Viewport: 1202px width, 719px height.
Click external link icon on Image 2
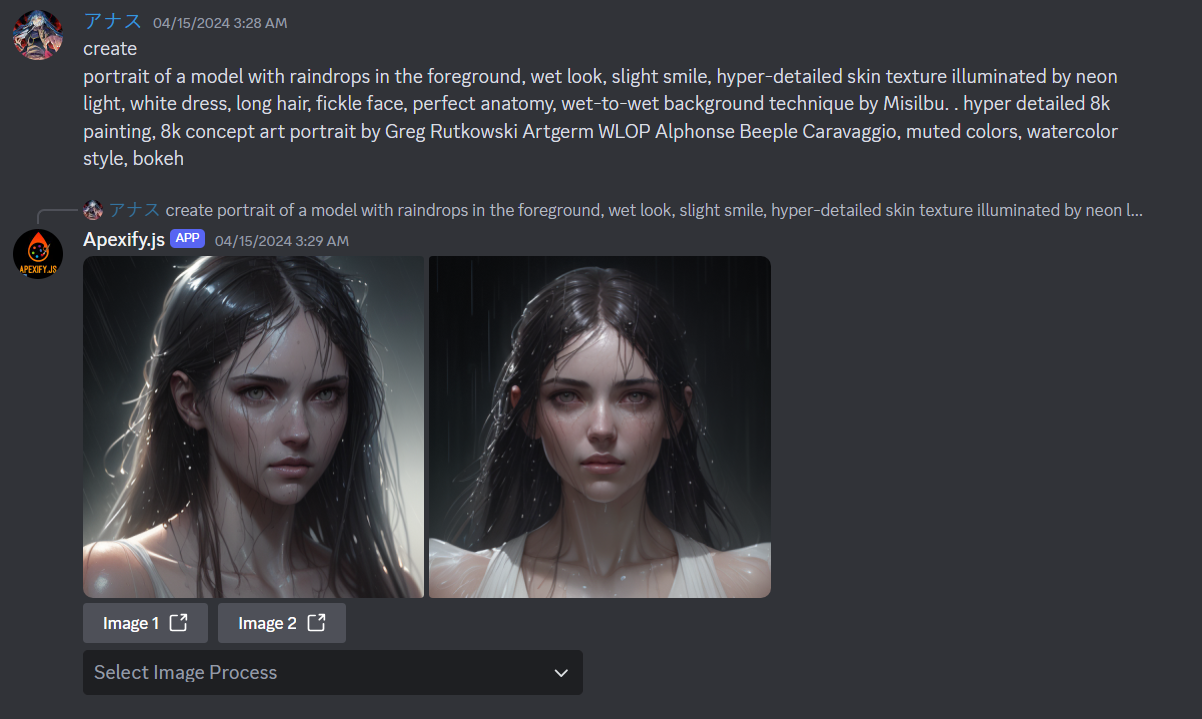click(317, 623)
